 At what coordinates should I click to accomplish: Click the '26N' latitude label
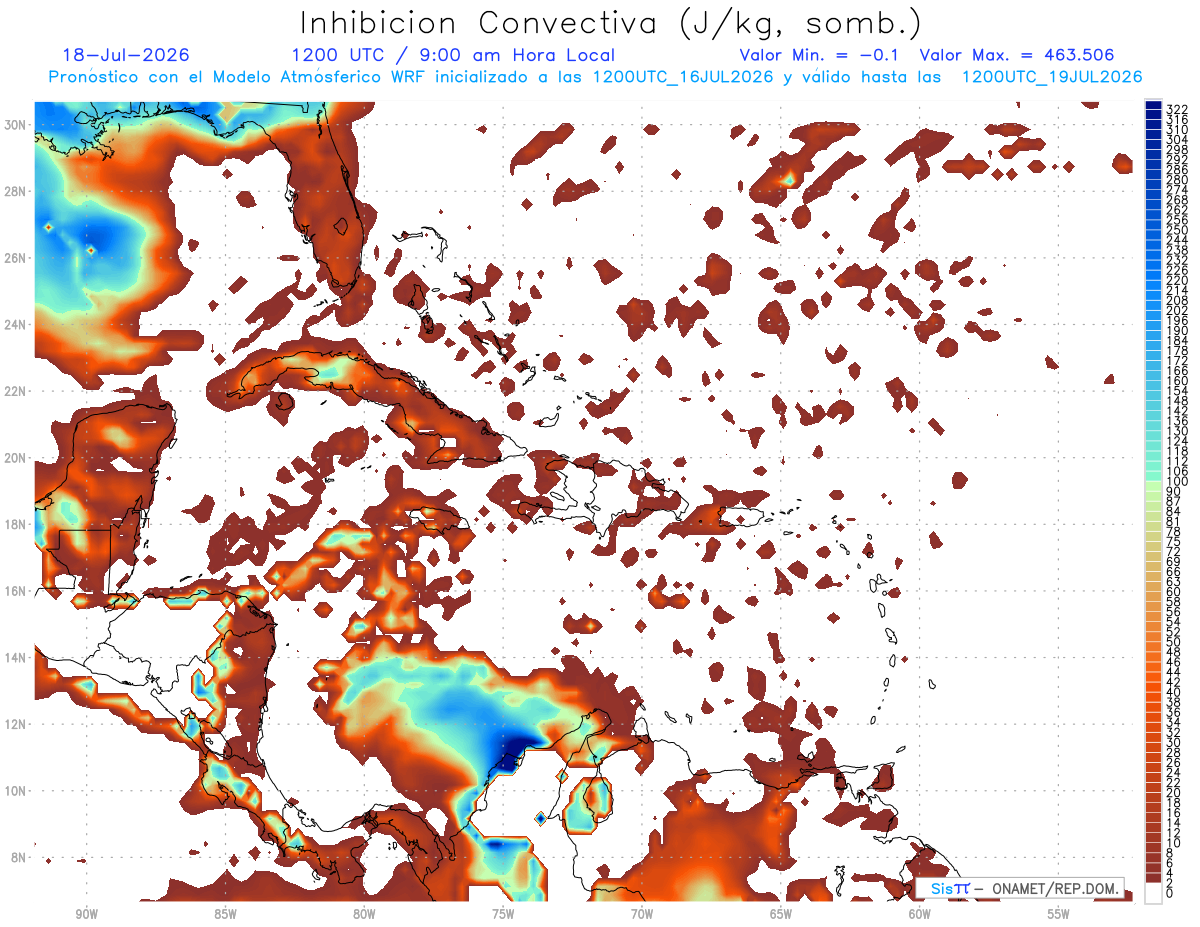point(15,258)
